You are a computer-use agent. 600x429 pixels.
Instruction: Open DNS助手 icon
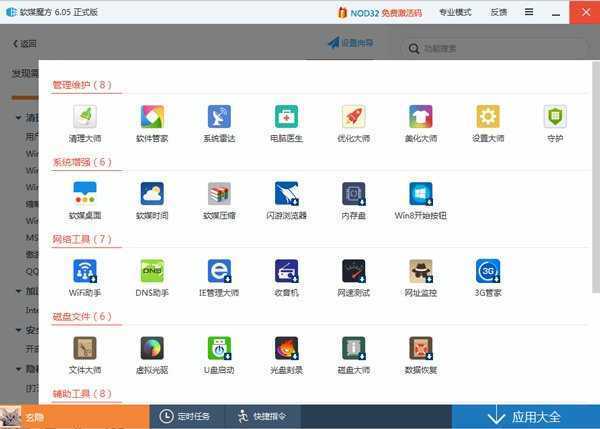tap(152, 271)
